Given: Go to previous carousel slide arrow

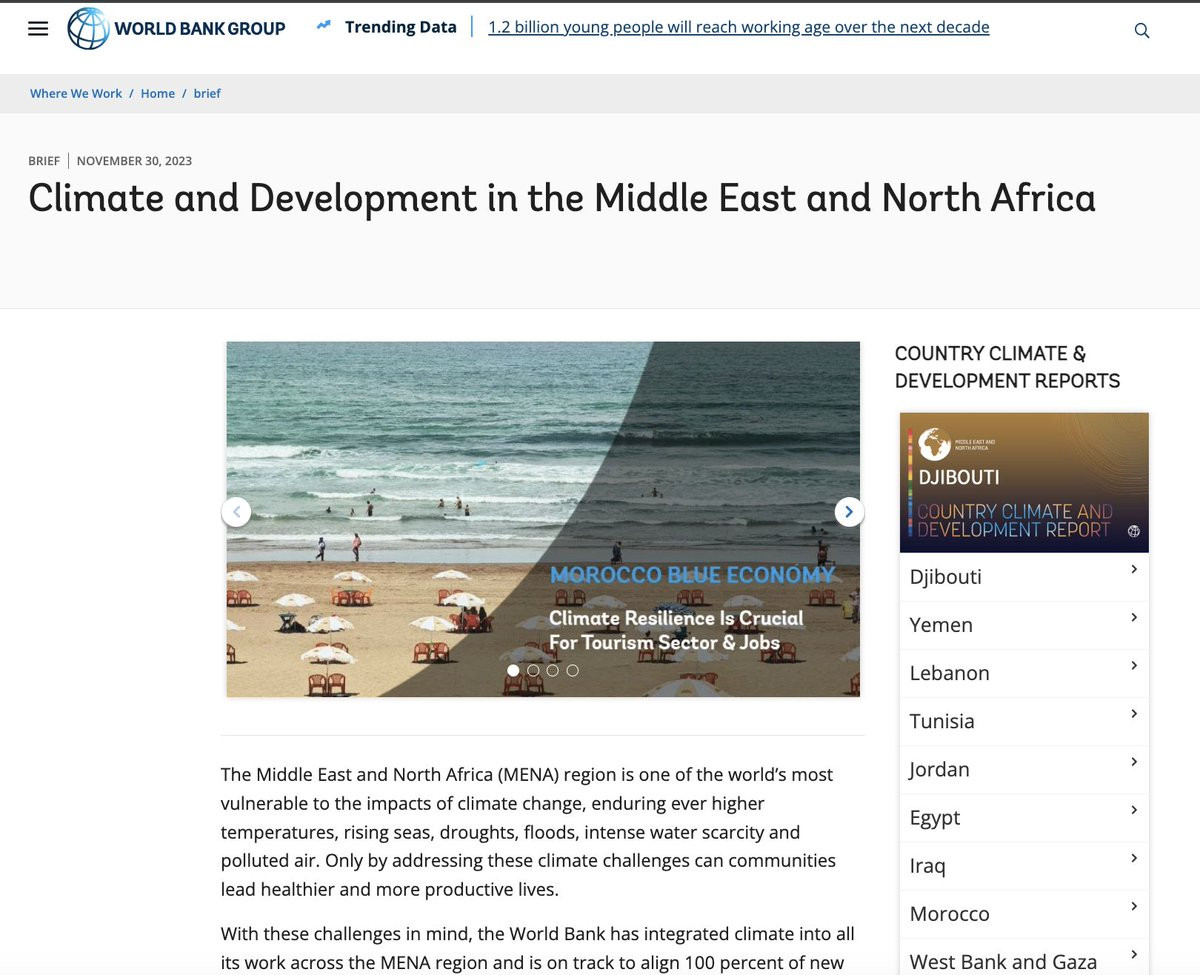Looking at the screenshot, I should point(236,512).
